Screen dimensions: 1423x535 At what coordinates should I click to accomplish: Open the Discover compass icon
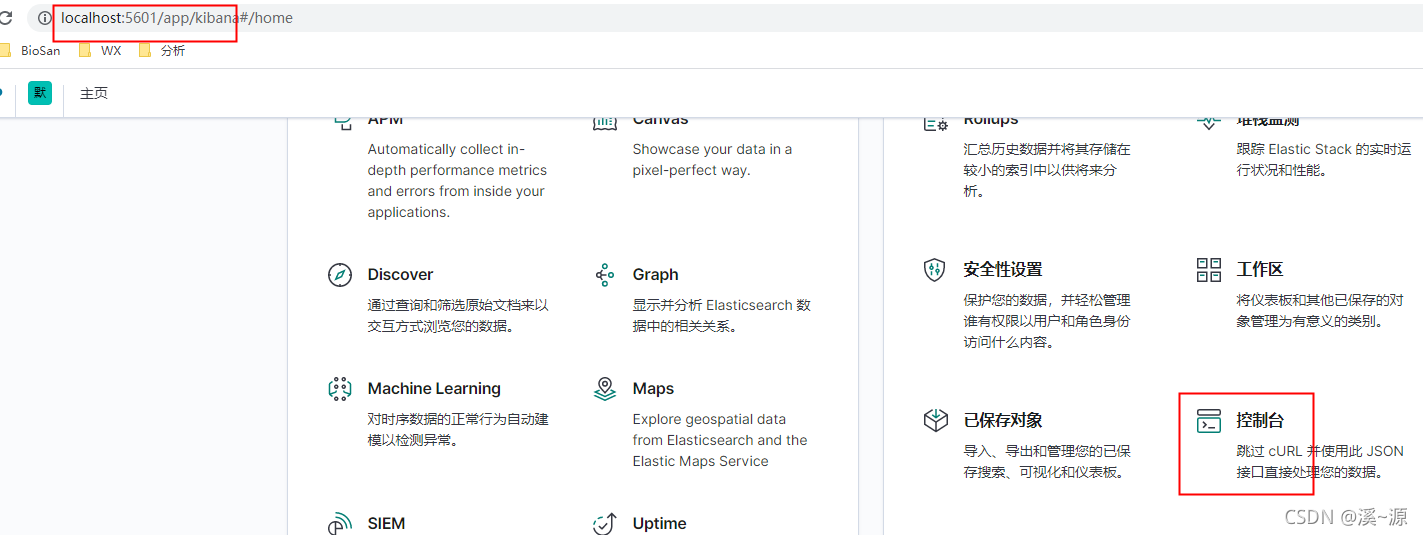click(x=340, y=275)
